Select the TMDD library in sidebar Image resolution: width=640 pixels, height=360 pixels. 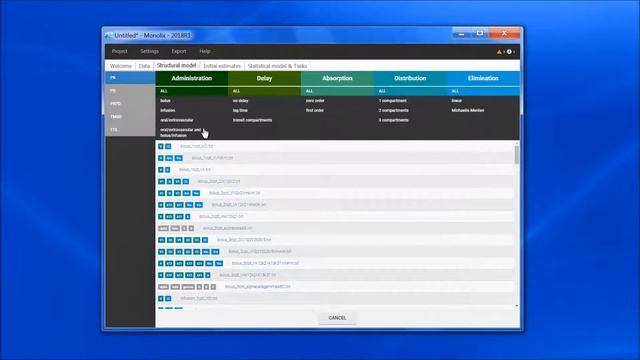130,117
